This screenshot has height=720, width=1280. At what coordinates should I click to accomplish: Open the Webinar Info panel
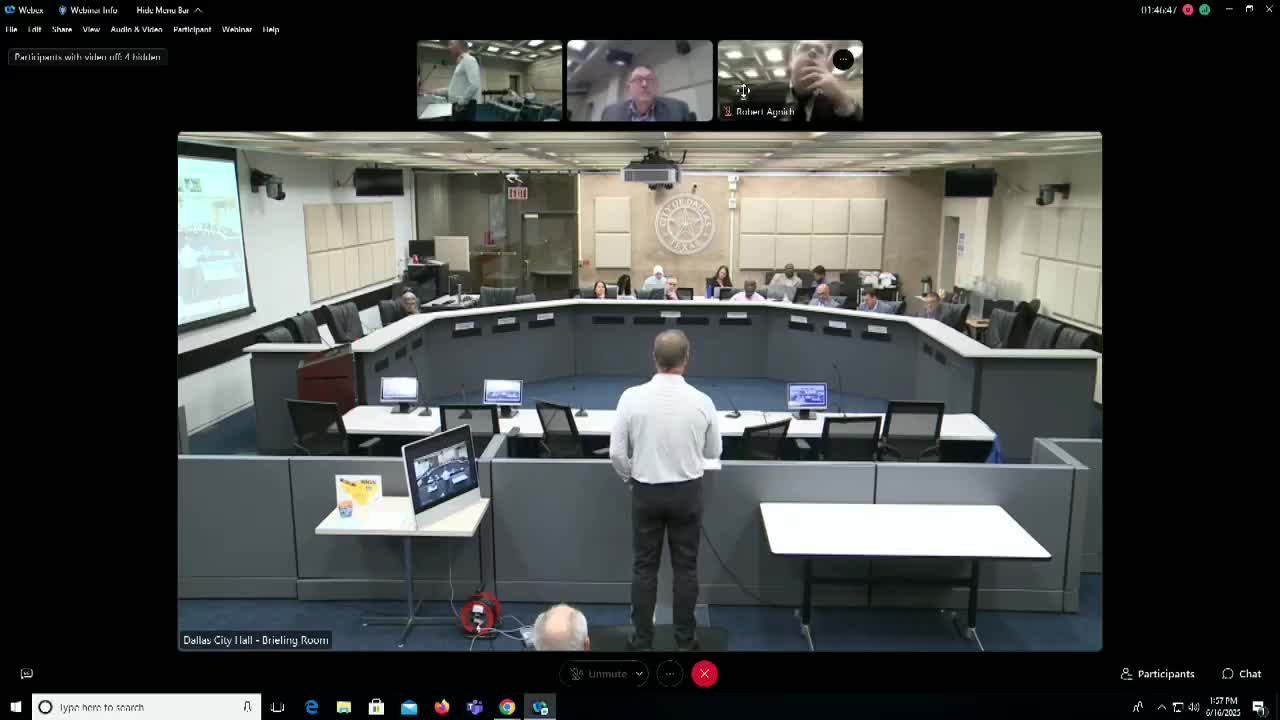coord(88,10)
